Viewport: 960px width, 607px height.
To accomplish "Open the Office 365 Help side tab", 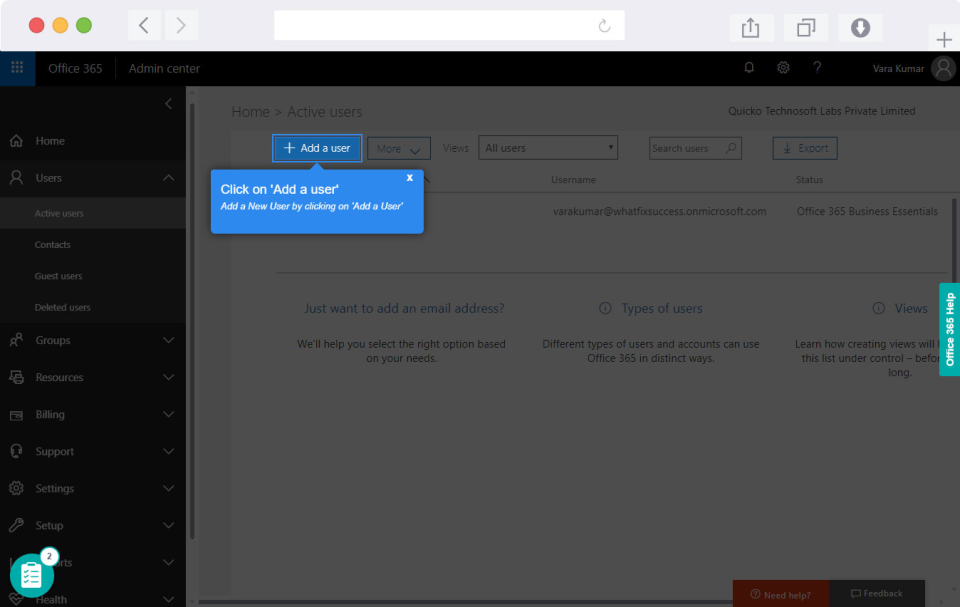I will coord(950,330).
